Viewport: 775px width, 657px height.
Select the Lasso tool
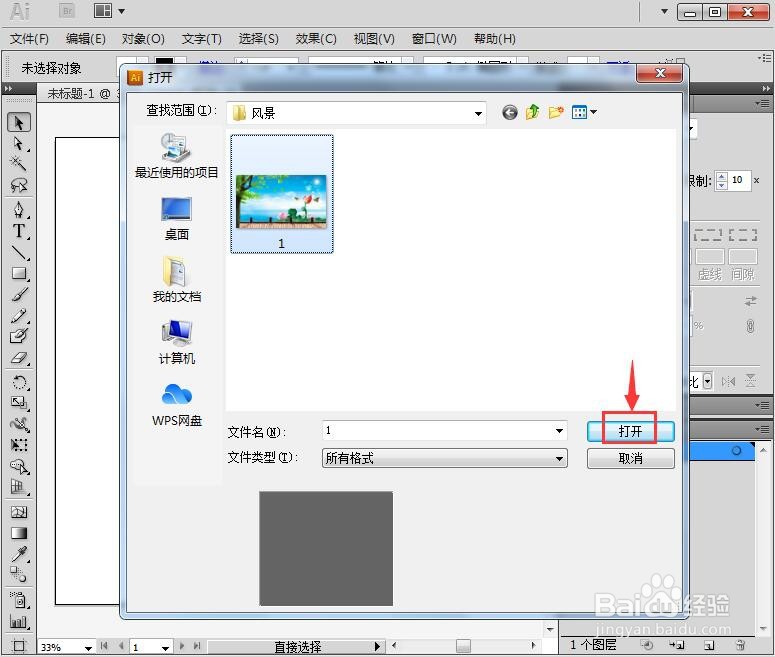19,185
